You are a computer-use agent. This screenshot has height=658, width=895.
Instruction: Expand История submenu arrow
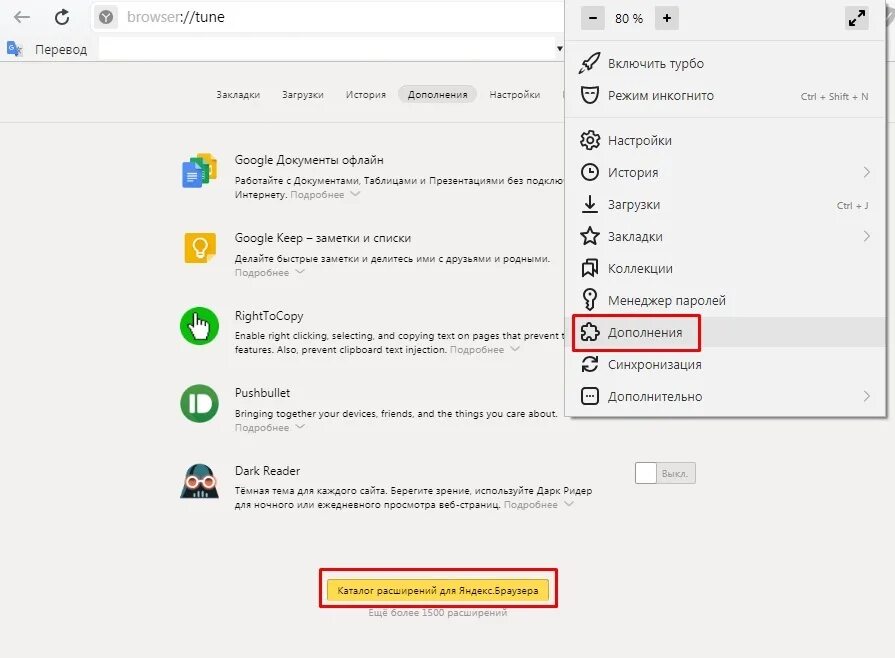(866, 172)
